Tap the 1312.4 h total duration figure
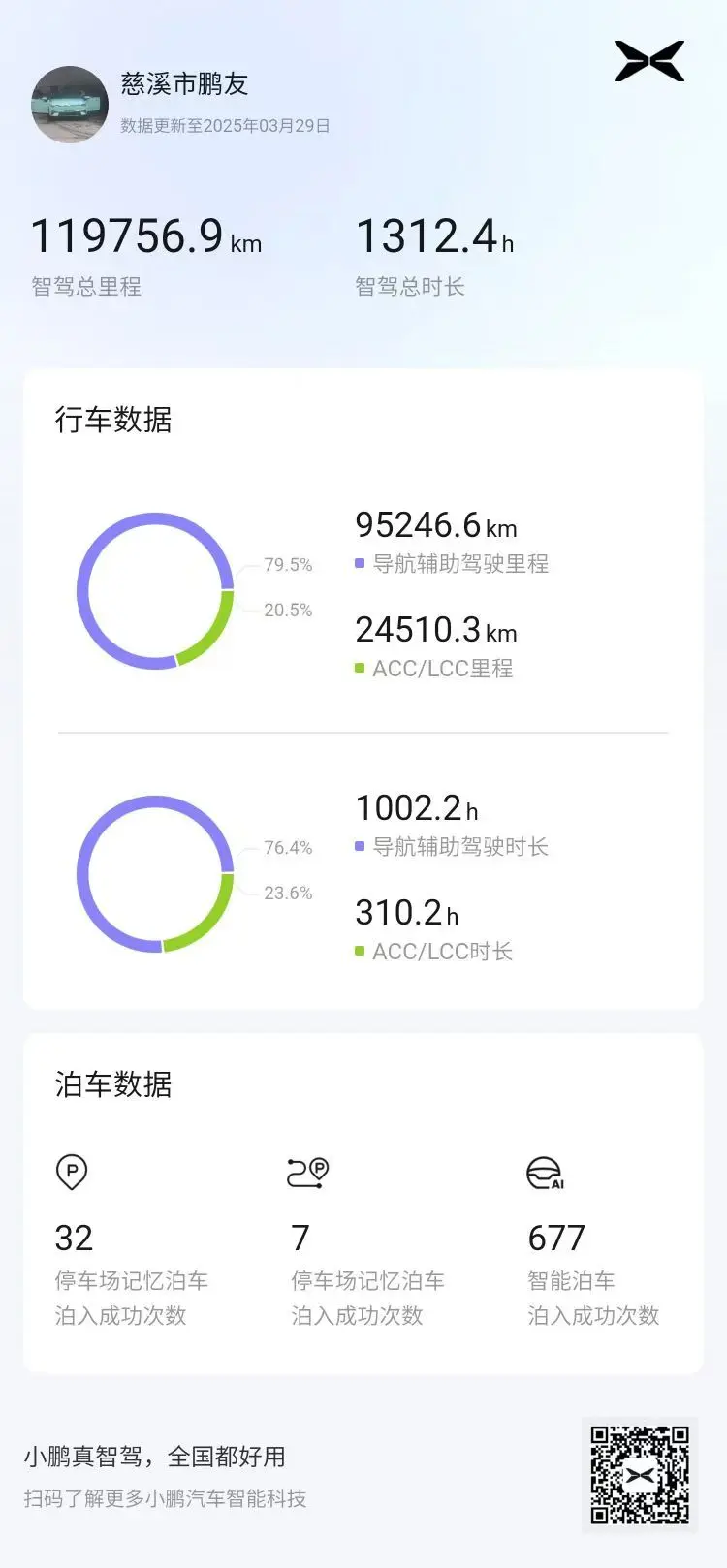The image size is (727, 1568). (434, 236)
